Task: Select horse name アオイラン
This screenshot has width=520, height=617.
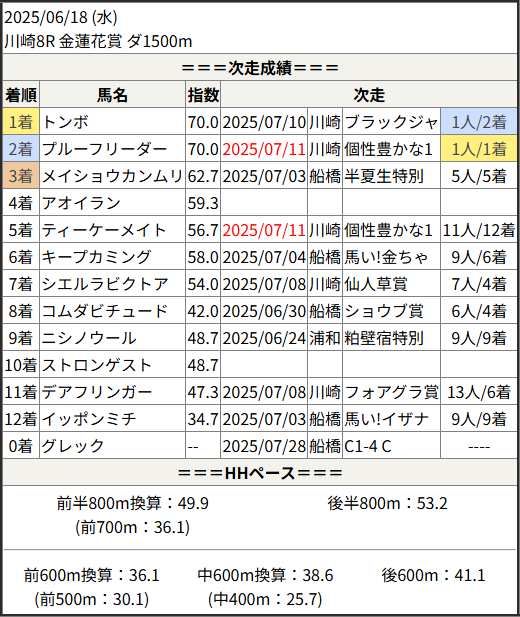Action: 81,203
